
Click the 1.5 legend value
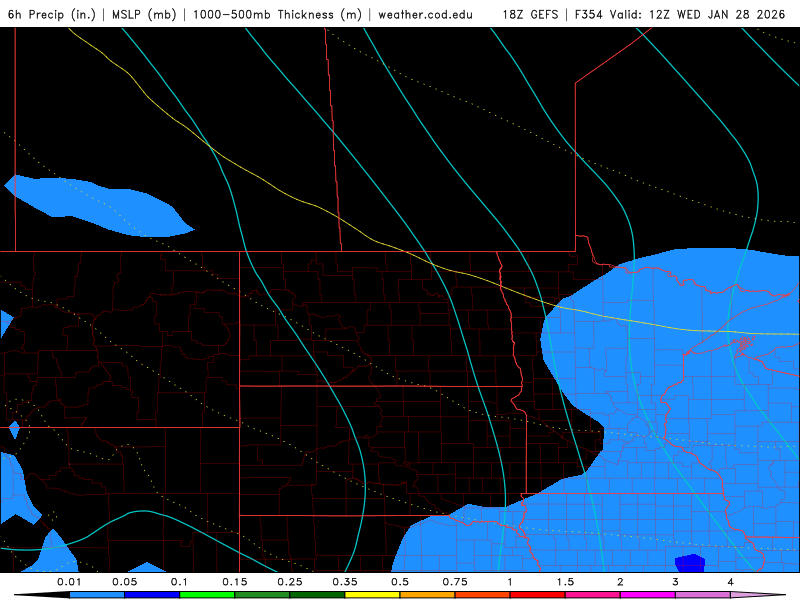(x=565, y=582)
